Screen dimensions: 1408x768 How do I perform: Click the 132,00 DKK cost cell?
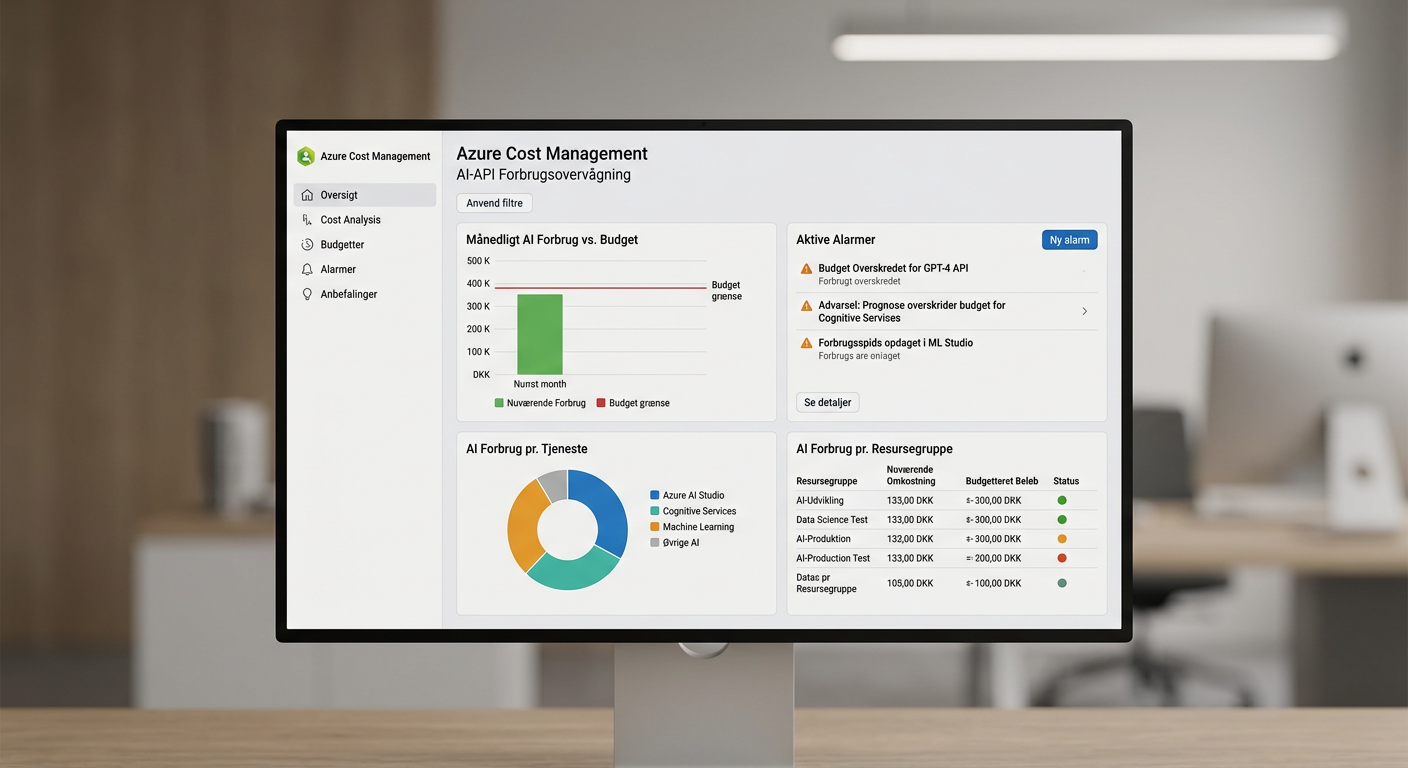[x=910, y=539]
